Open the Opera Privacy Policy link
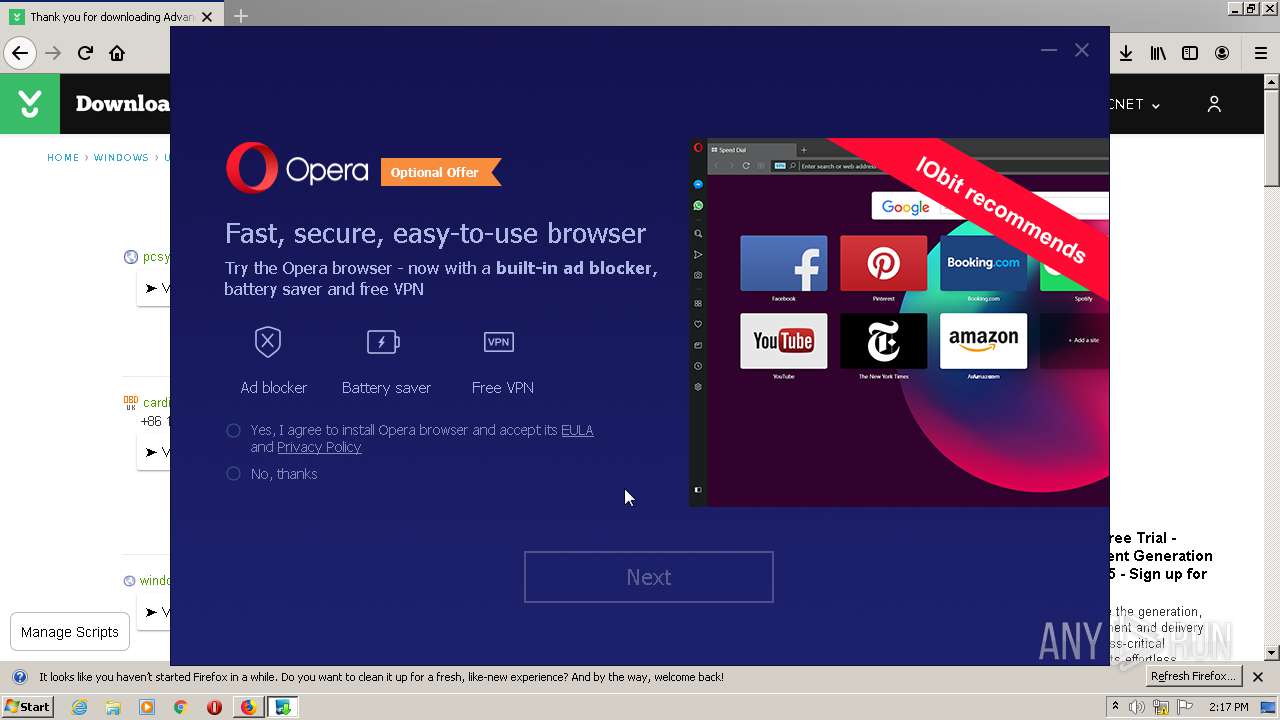Viewport: 1280px width, 720px height. pyautogui.click(x=319, y=447)
